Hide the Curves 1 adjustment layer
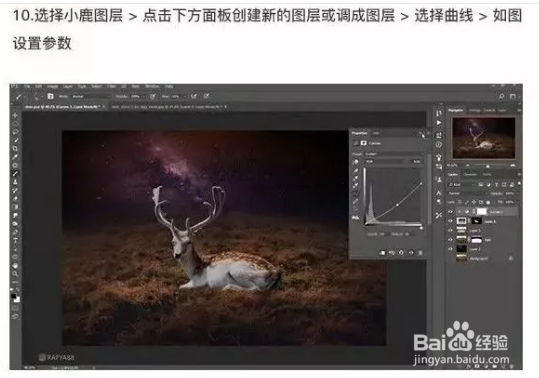Viewport: 539px width, 378px height. [451, 212]
